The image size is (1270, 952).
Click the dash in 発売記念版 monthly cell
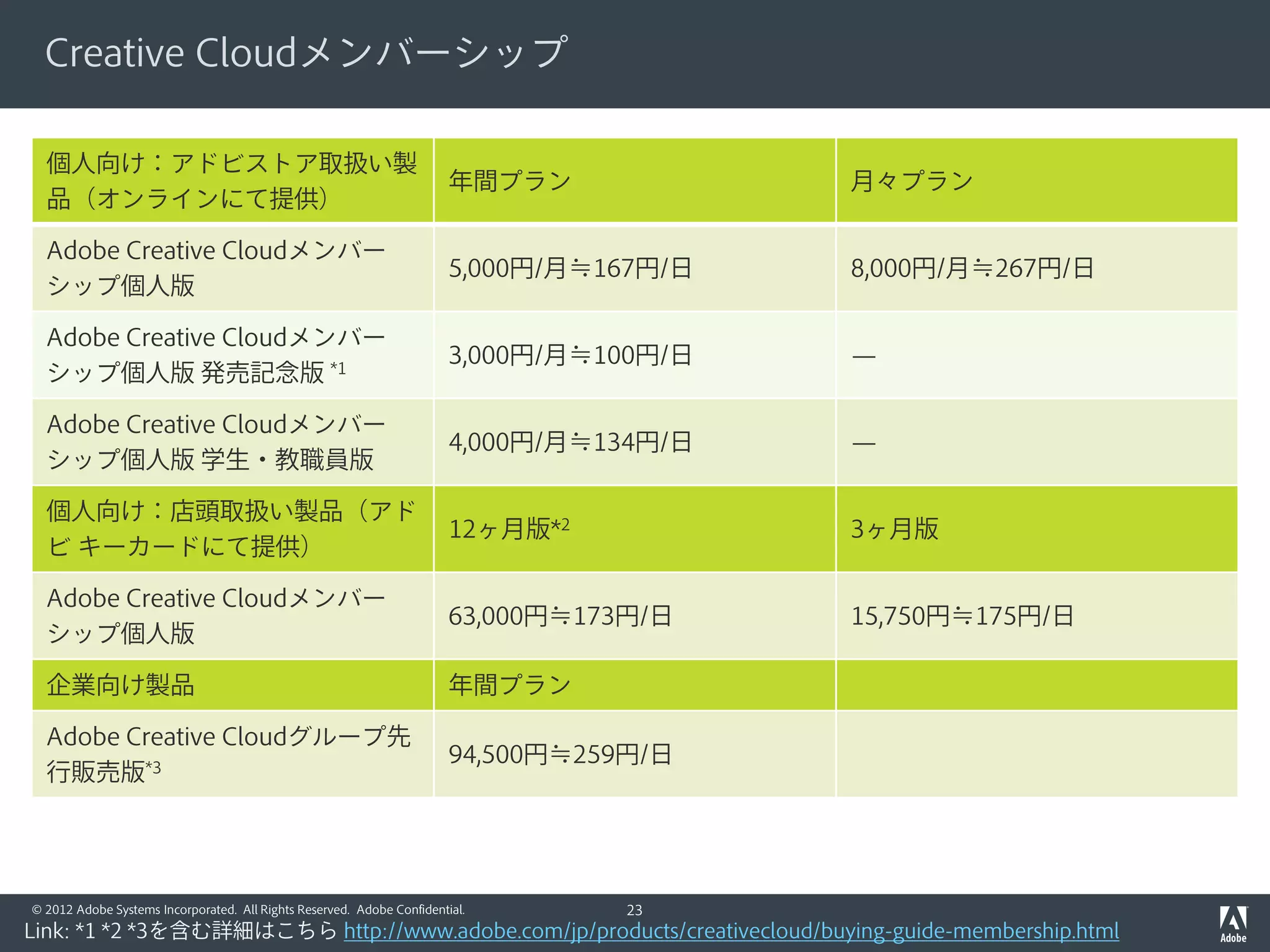click(863, 357)
